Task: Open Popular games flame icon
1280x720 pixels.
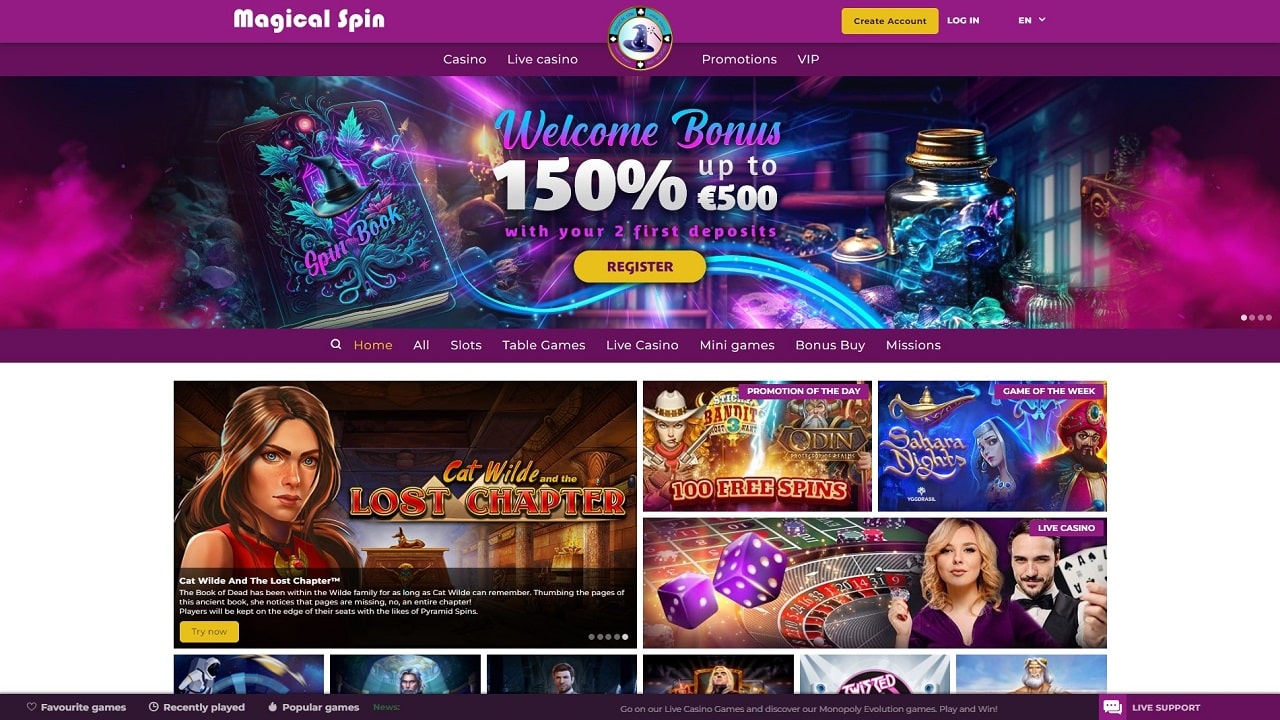Action: [273, 707]
